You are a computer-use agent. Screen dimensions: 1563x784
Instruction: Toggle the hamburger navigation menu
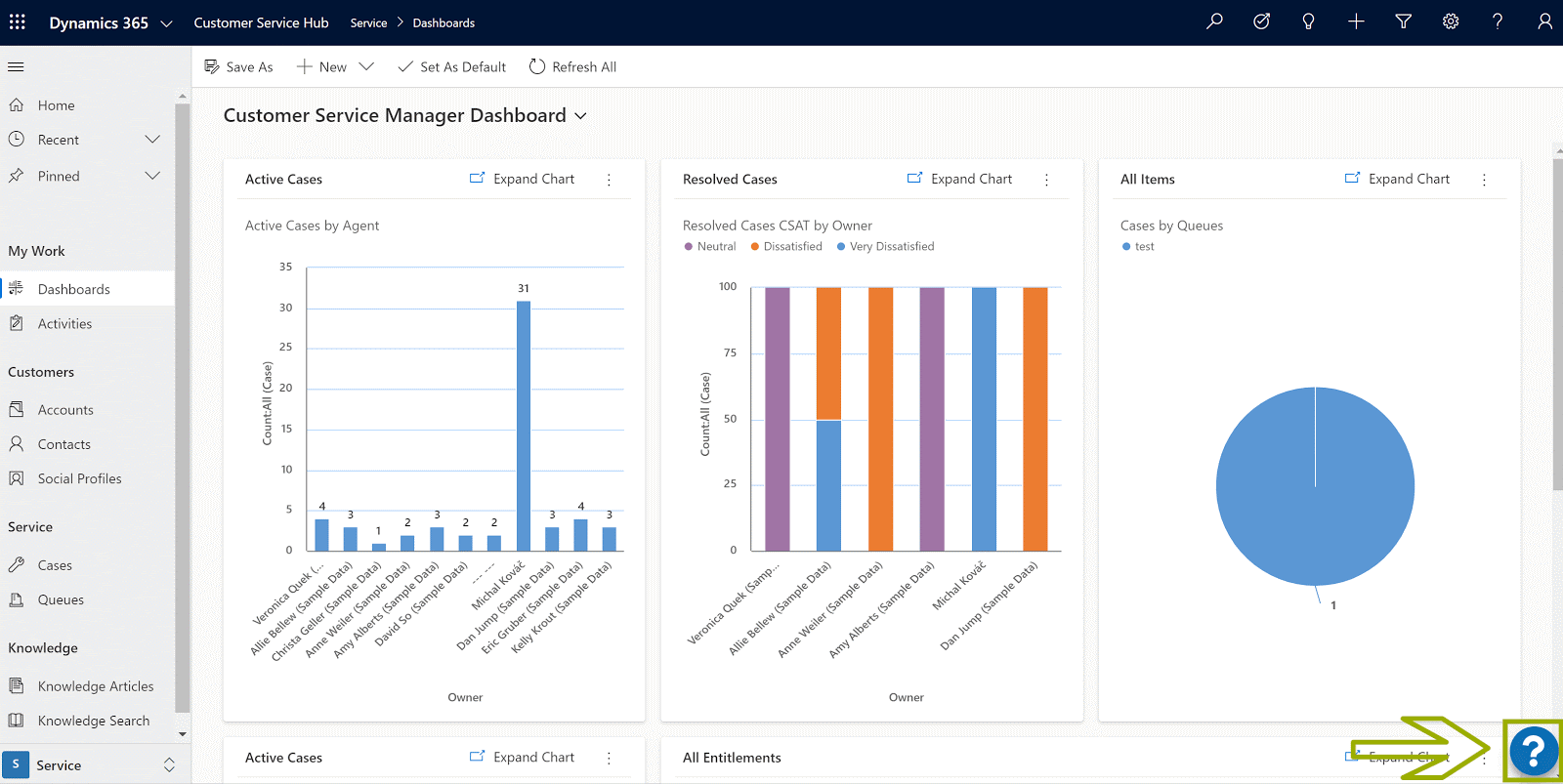pyautogui.click(x=16, y=67)
